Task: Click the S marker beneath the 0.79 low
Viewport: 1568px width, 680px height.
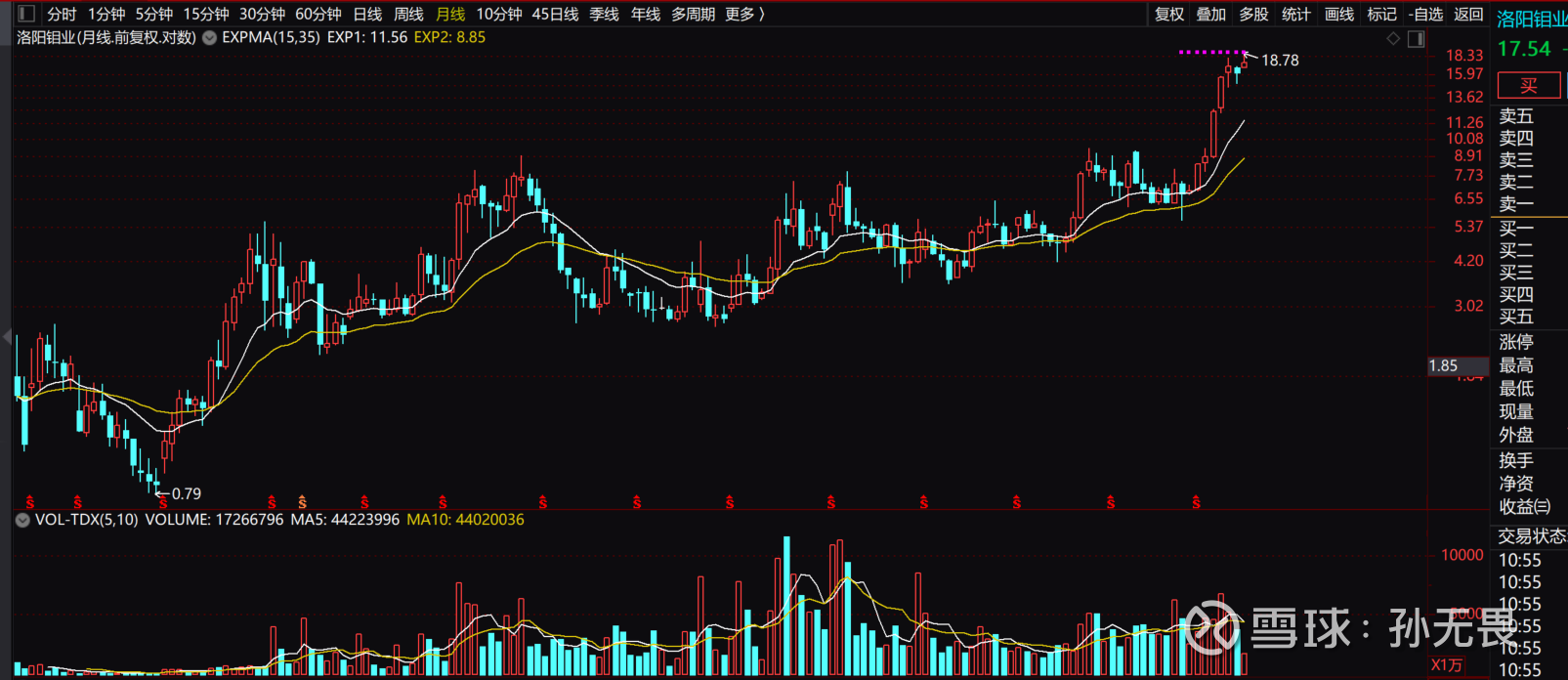Action: coord(163,502)
